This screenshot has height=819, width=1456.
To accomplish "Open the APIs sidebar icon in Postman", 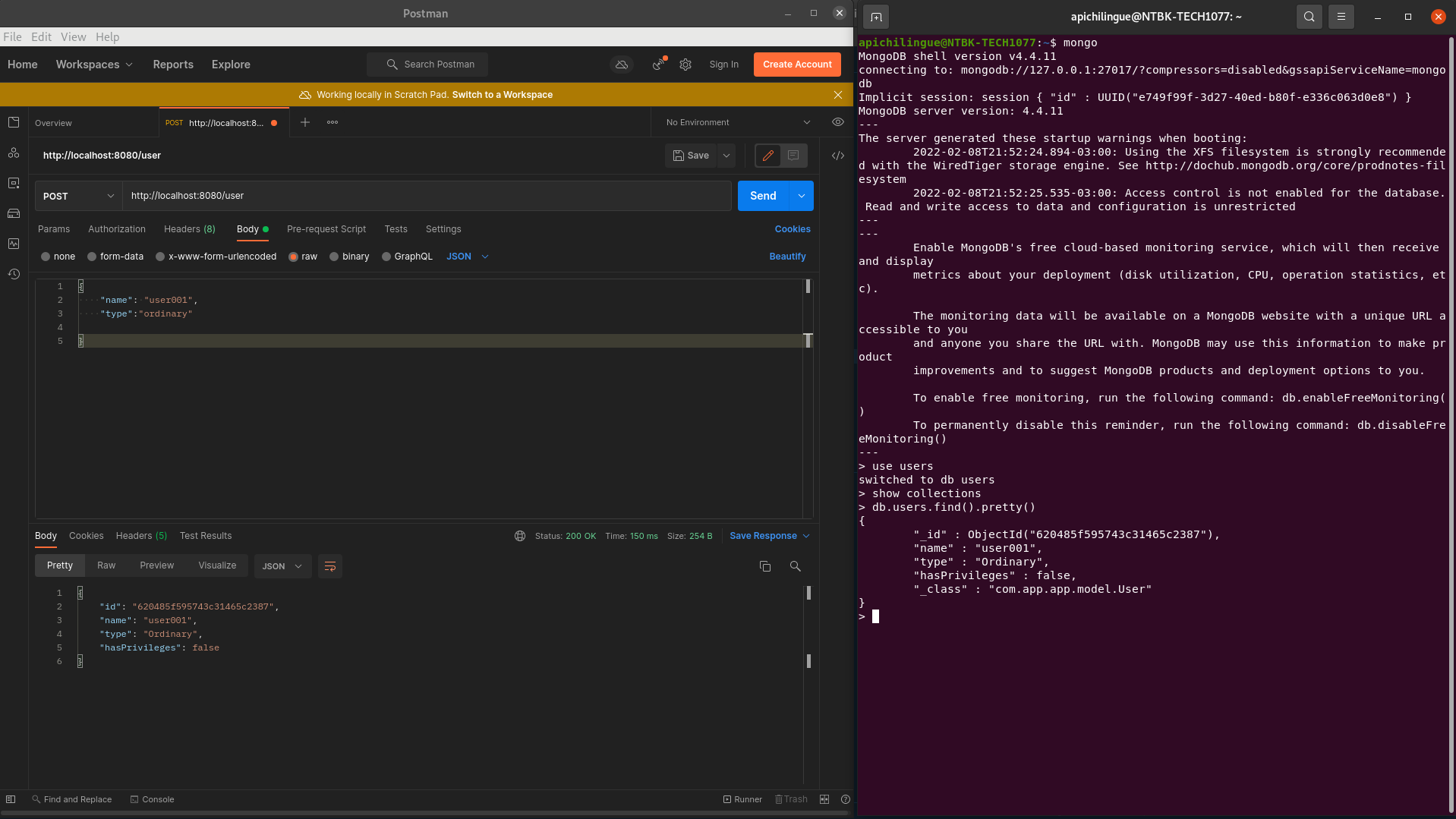I will 14,153.
